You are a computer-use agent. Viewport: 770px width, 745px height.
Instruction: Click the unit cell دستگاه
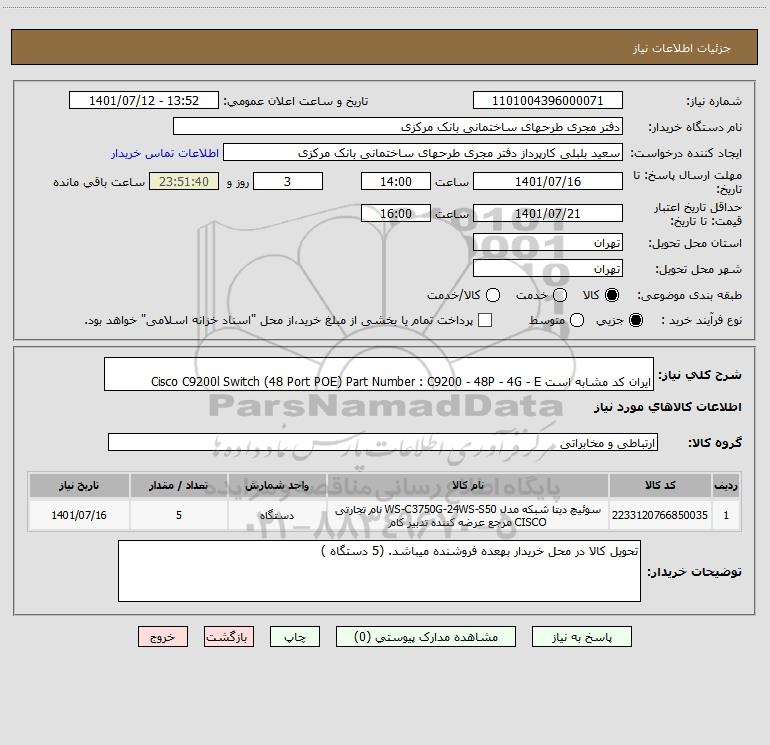277,515
